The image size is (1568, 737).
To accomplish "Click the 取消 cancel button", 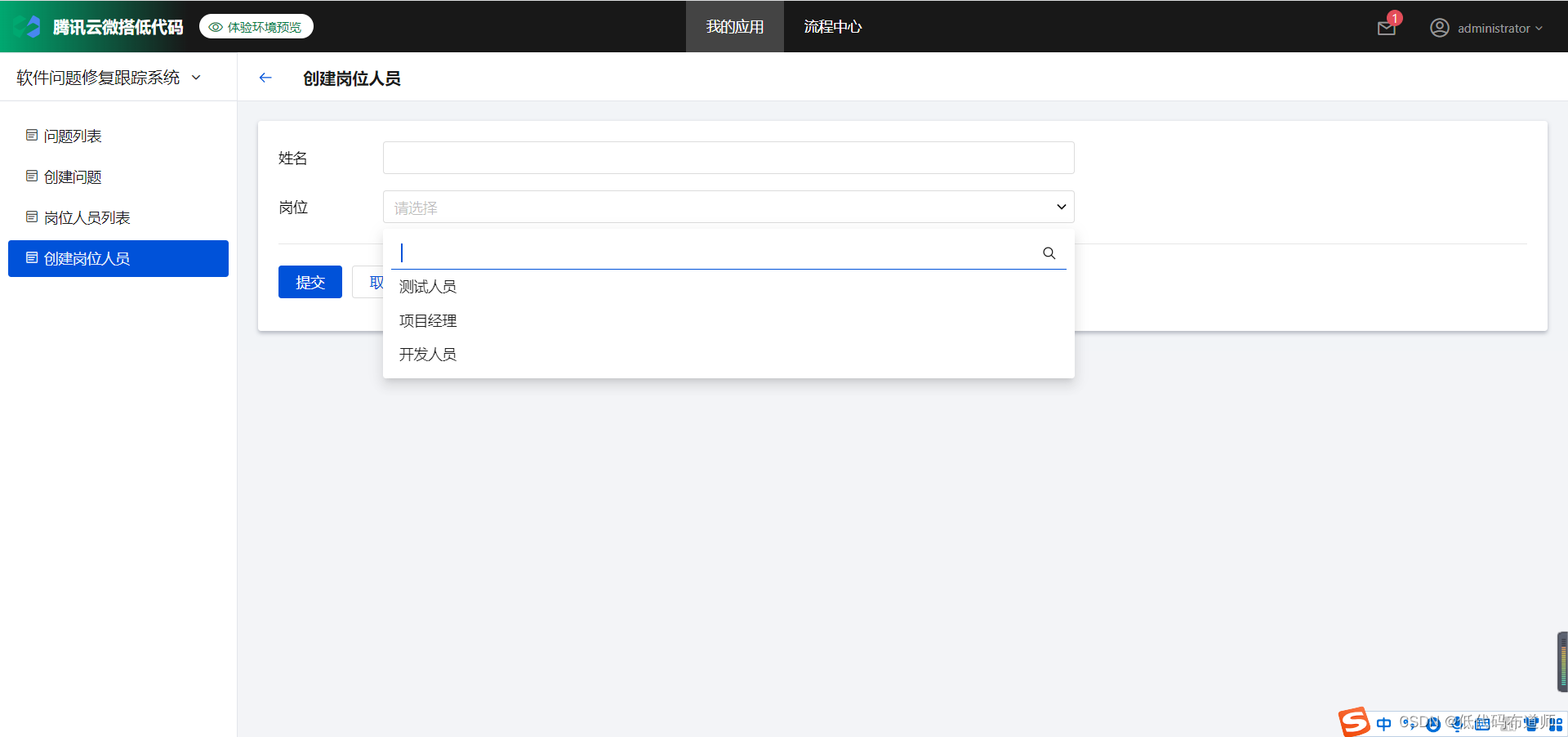I will [x=368, y=282].
